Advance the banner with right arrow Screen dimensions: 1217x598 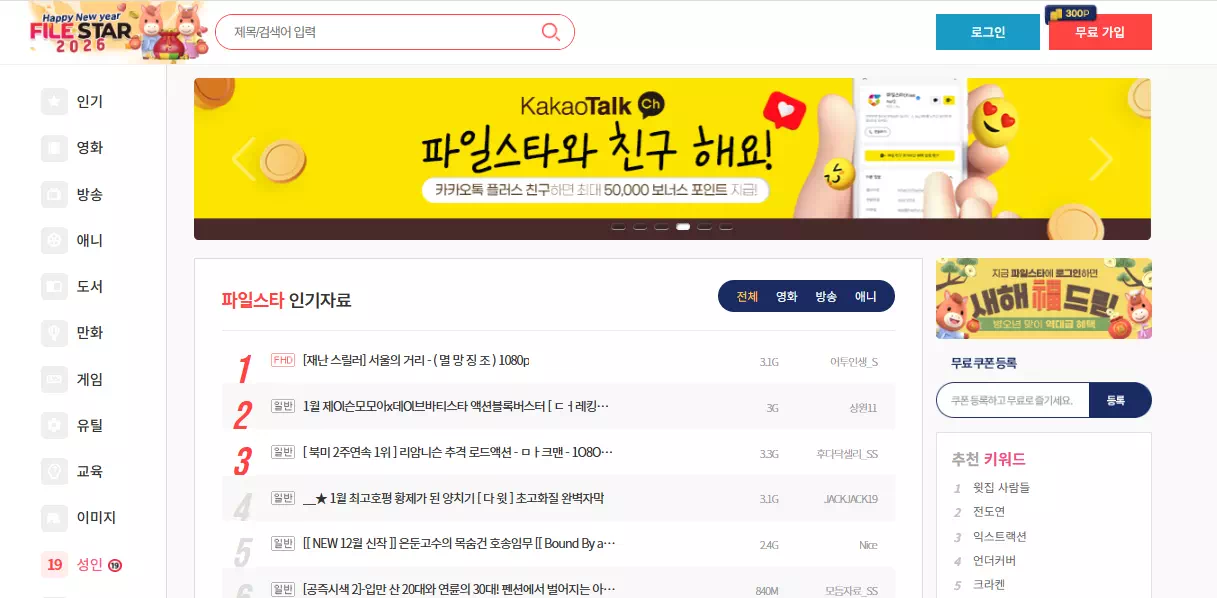tap(1101, 158)
